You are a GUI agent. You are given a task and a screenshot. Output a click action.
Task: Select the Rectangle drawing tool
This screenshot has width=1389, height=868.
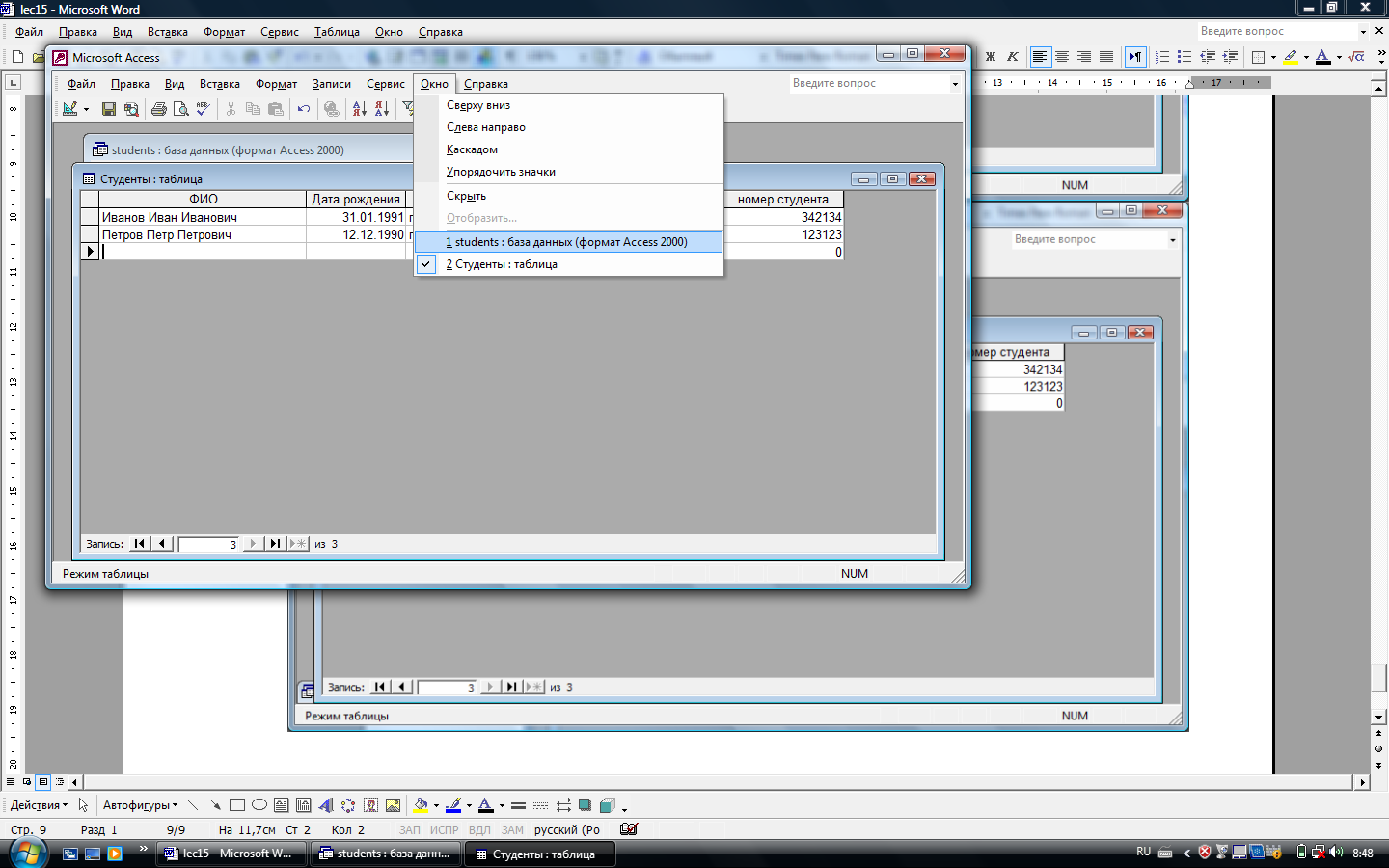[237, 805]
